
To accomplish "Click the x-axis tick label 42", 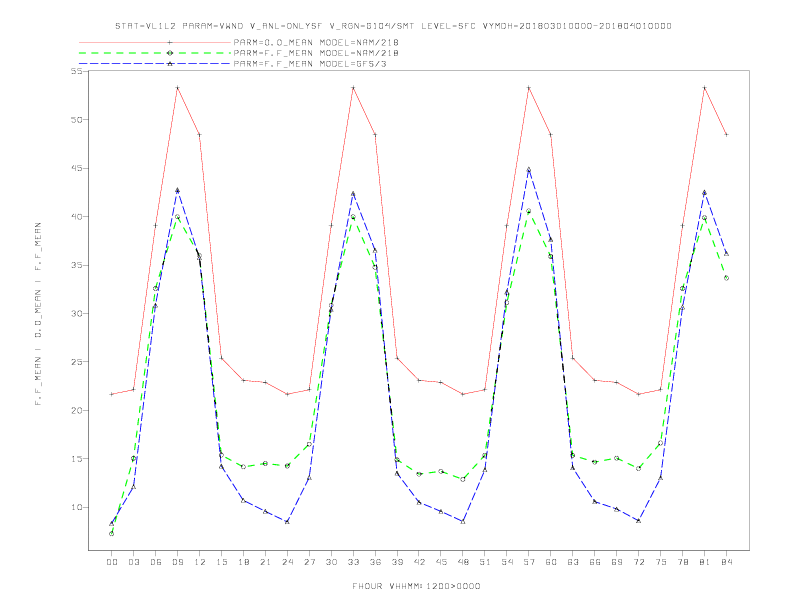I will (419, 562).
